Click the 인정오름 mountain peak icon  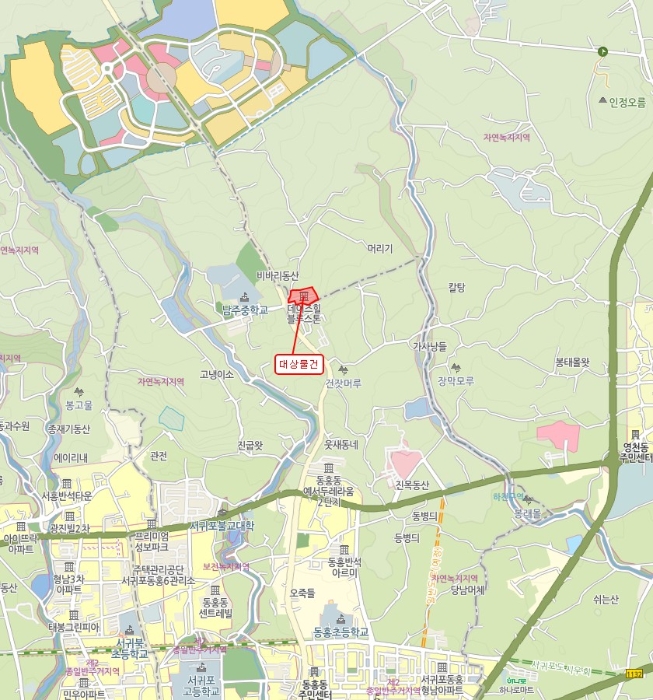[x=603, y=100]
